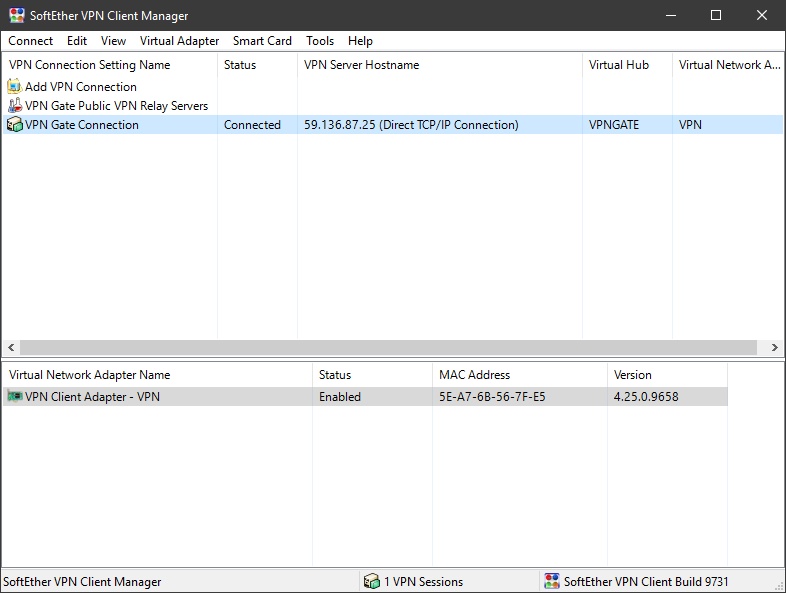
Task: Select the Add VPN Connection entry
Action: coord(81,87)
